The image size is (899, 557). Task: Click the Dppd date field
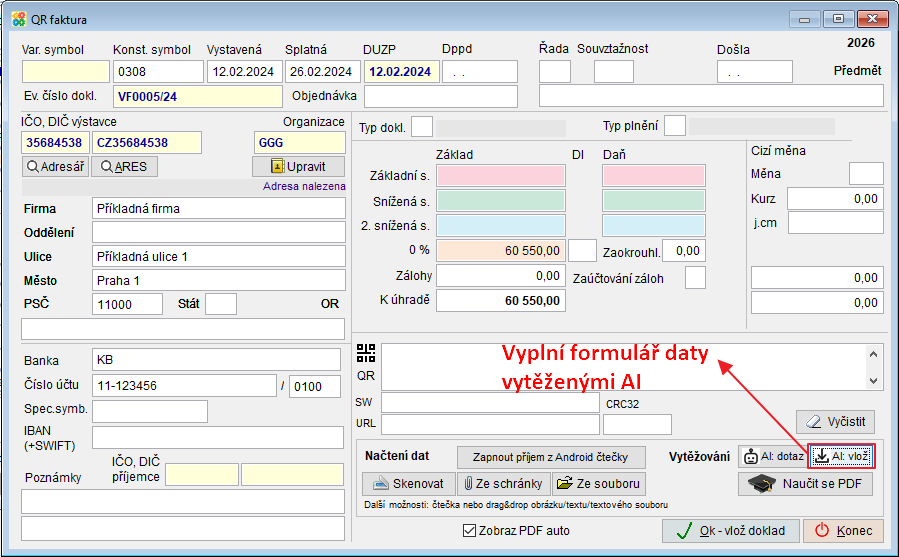coord(480,72)
